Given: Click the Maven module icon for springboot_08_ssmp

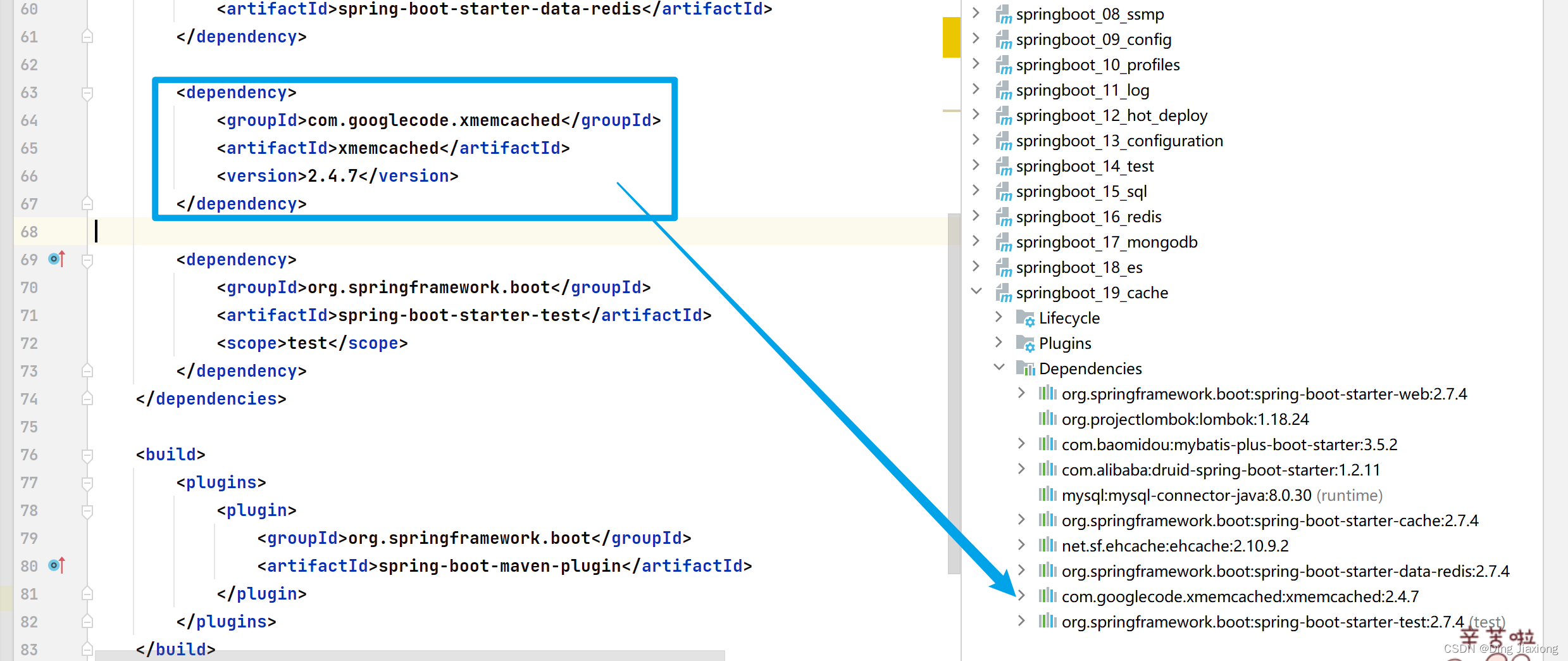Looking at the screenshot, I should 1003,14.
